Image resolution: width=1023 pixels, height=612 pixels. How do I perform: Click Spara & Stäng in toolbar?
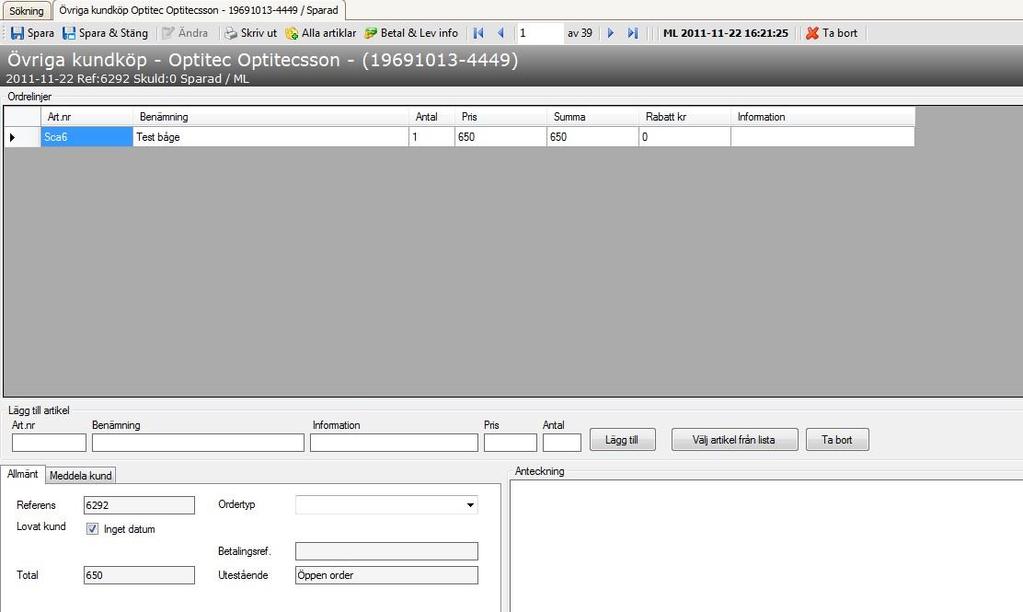click(105, 33)
